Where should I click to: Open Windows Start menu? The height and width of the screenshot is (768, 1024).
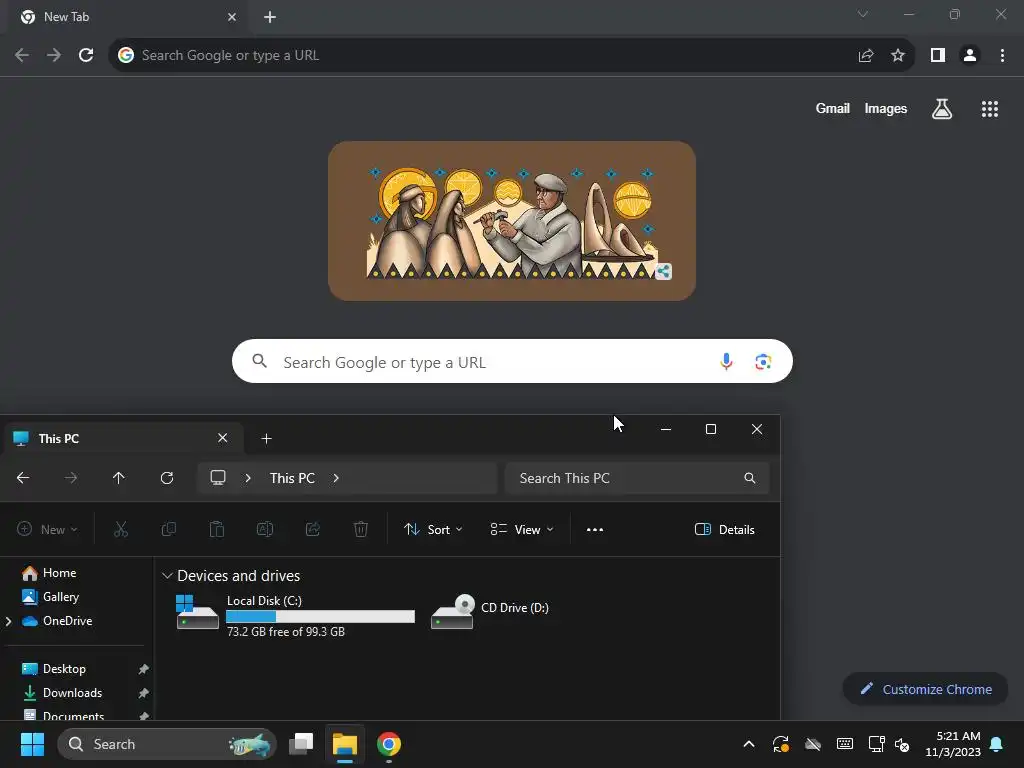point(32,744)
